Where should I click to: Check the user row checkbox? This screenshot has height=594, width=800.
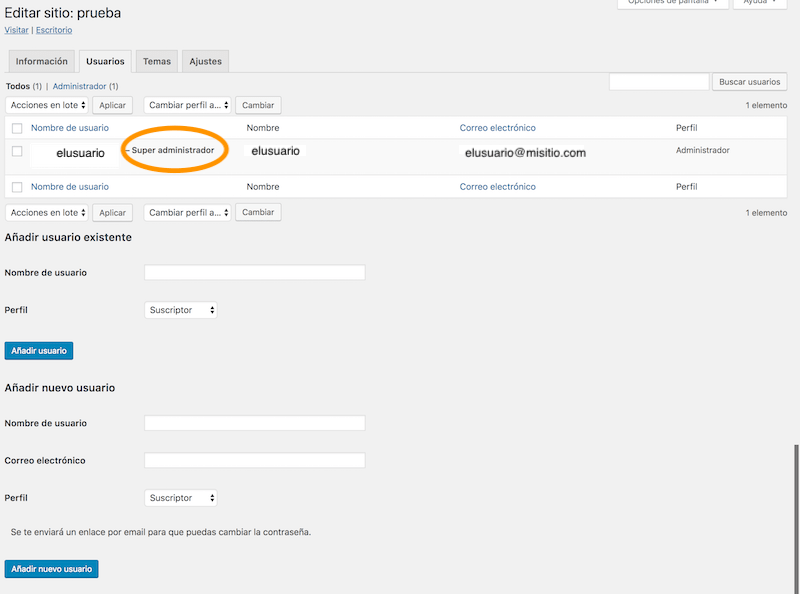point(17,151)
